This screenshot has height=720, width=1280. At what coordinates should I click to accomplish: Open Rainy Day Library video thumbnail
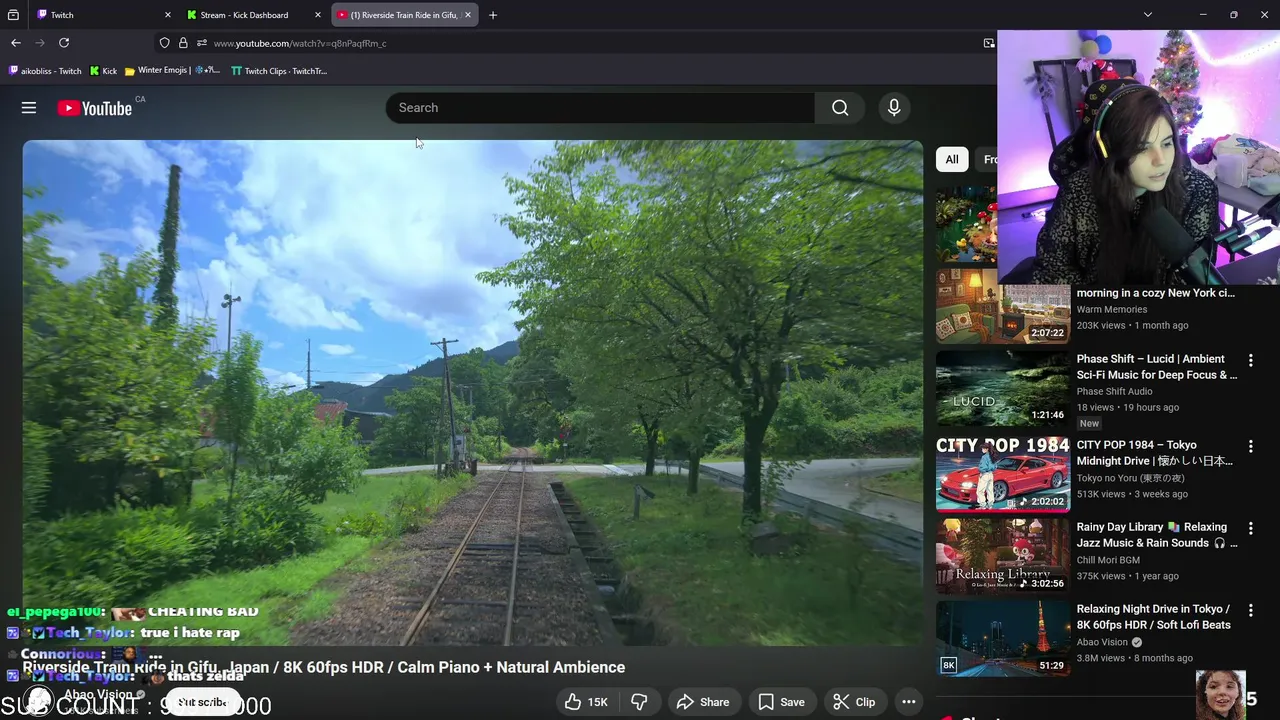(x=1002, y=555)
